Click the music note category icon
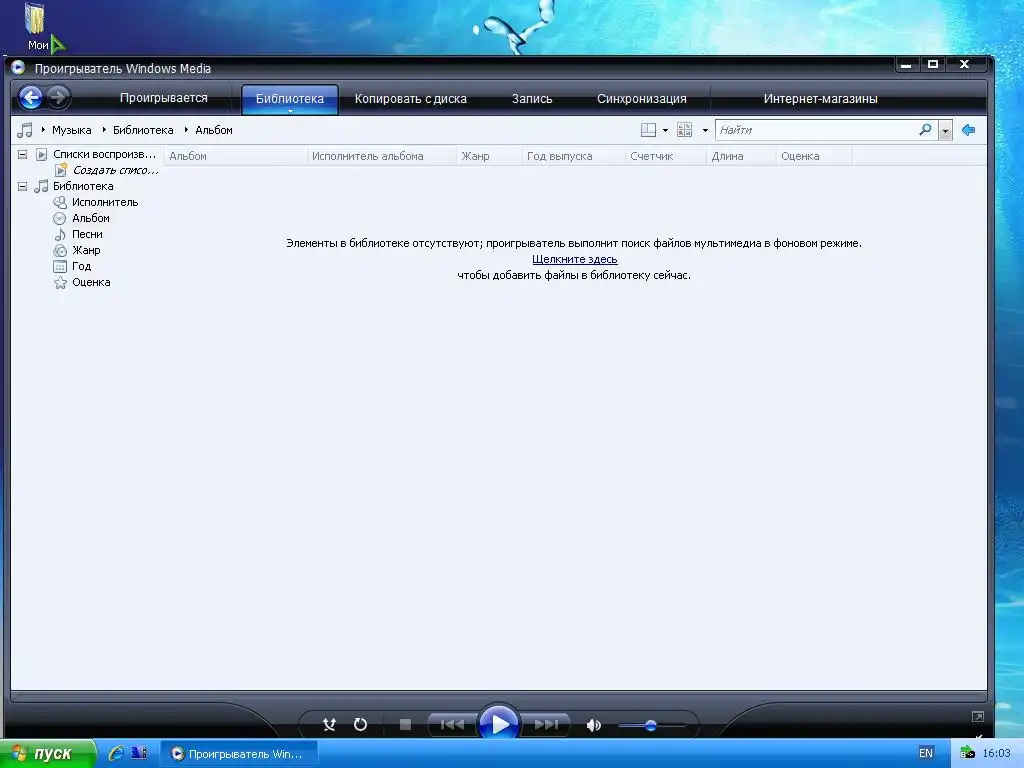Viewport: 1024px width, 768px height. pyautogui.click(x=25, y=130)
